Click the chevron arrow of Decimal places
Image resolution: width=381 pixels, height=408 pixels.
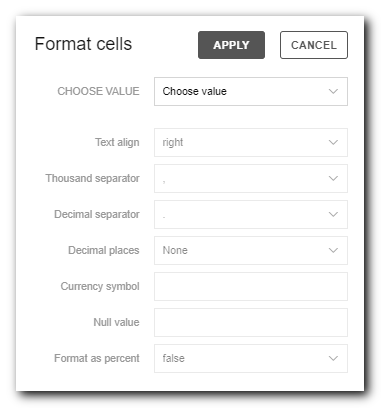coord(333,250)
